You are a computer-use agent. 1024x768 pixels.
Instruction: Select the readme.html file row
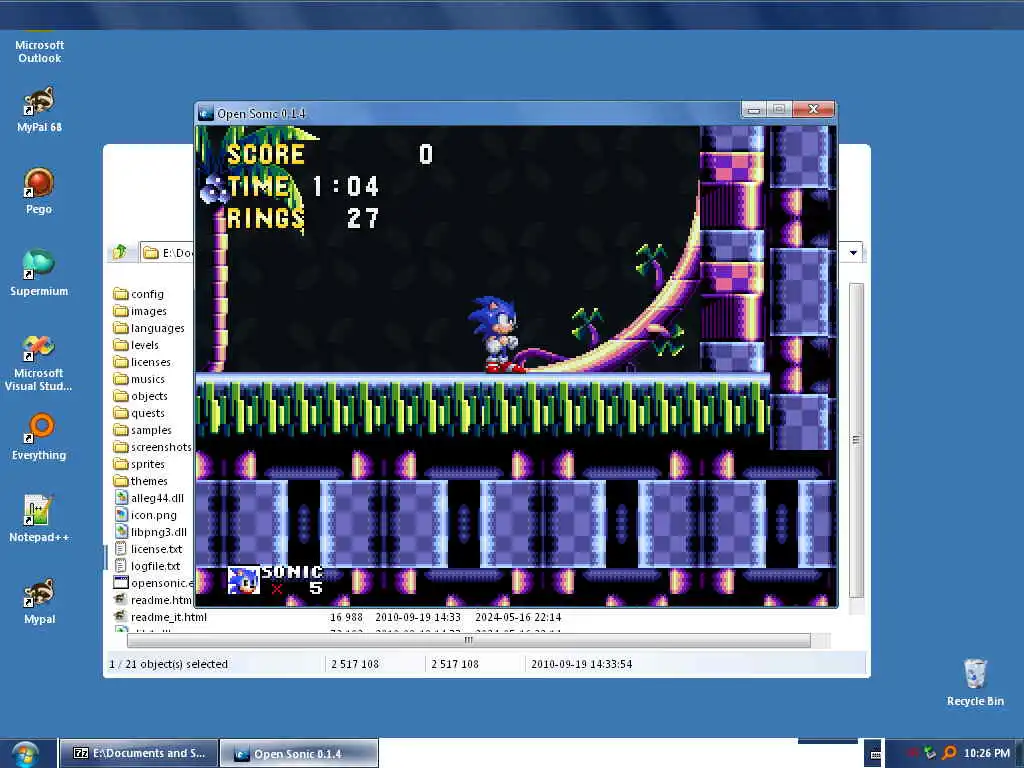(153, 600)
